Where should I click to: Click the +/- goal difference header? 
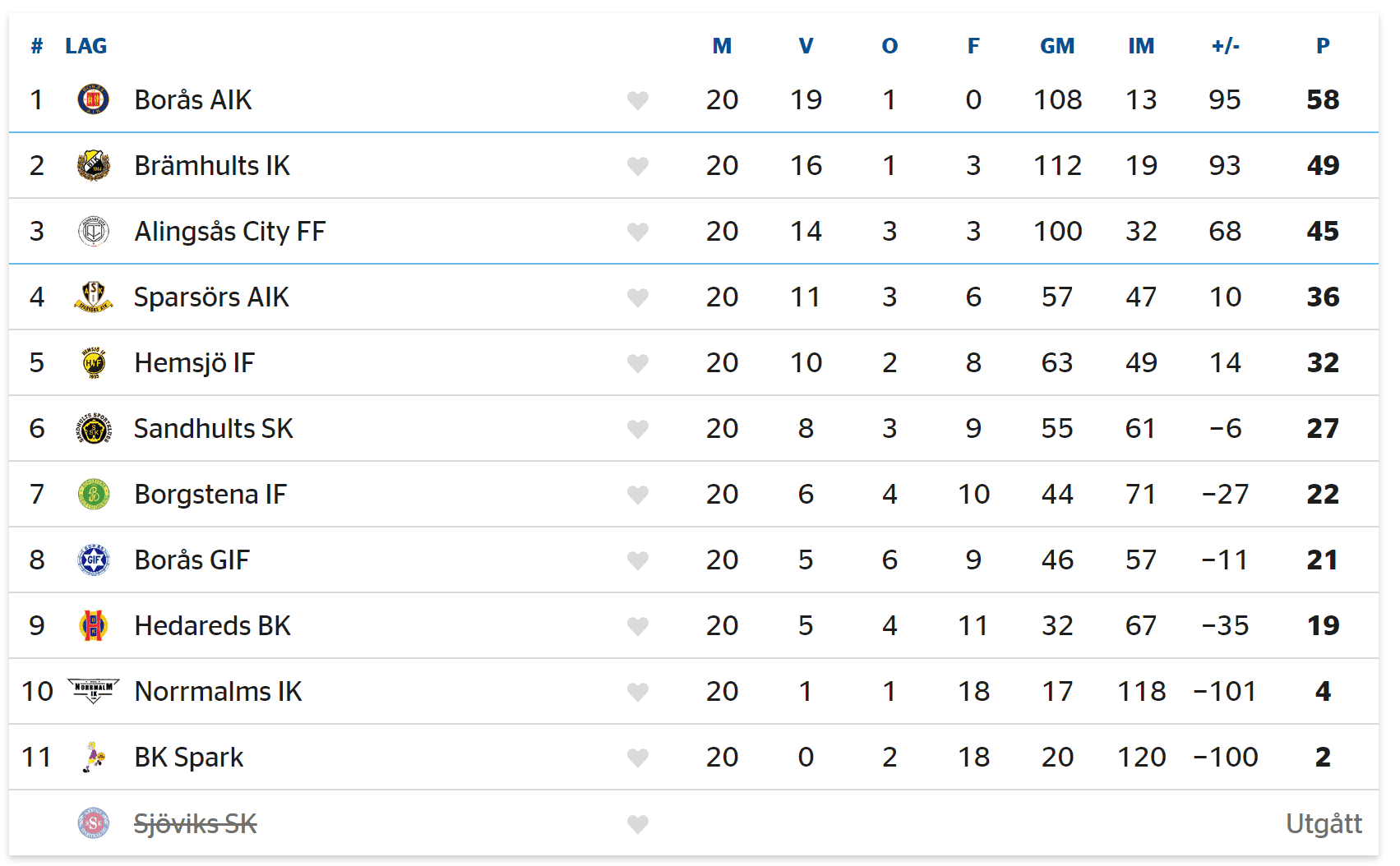point(1225,46)
